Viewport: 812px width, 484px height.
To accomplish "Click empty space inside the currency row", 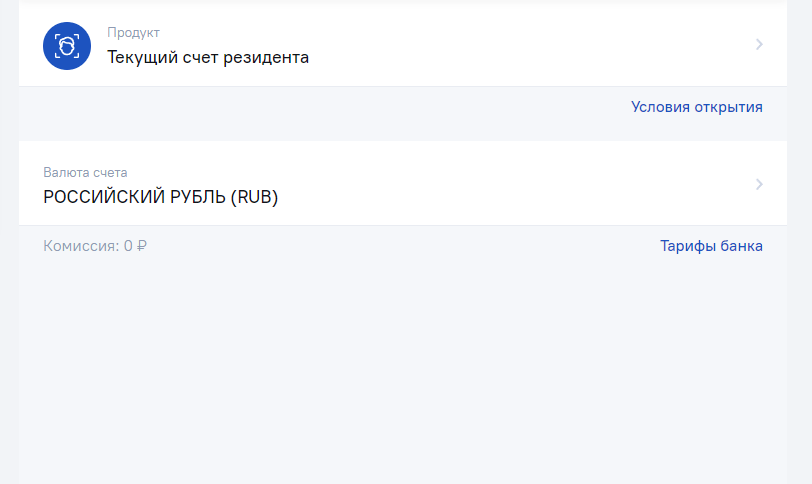I will point(518,184).
